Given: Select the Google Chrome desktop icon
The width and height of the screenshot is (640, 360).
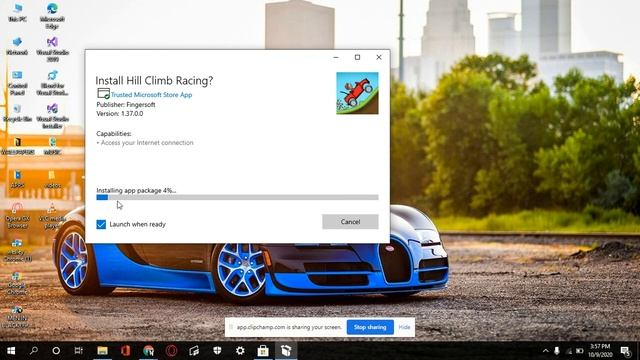Looking at the screenshot, I should 17,283.
